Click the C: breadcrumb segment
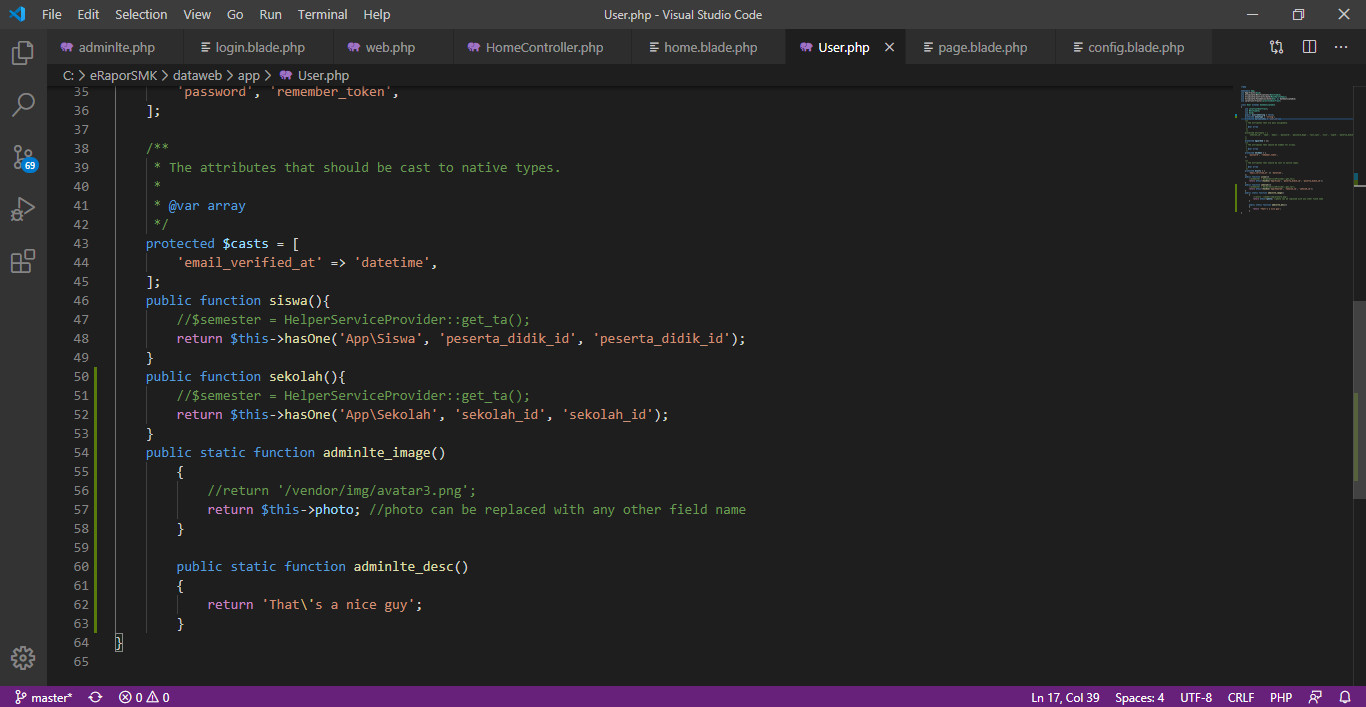This screenshot has width=1366, height=707. click(68, 75)
